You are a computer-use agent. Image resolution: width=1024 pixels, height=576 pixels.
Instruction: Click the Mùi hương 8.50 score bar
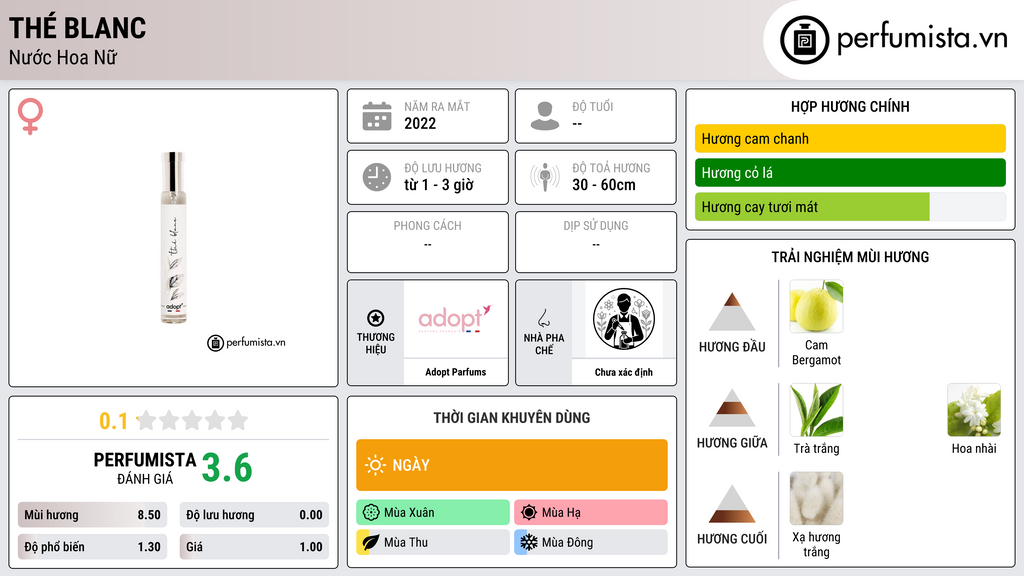[93, 515]
